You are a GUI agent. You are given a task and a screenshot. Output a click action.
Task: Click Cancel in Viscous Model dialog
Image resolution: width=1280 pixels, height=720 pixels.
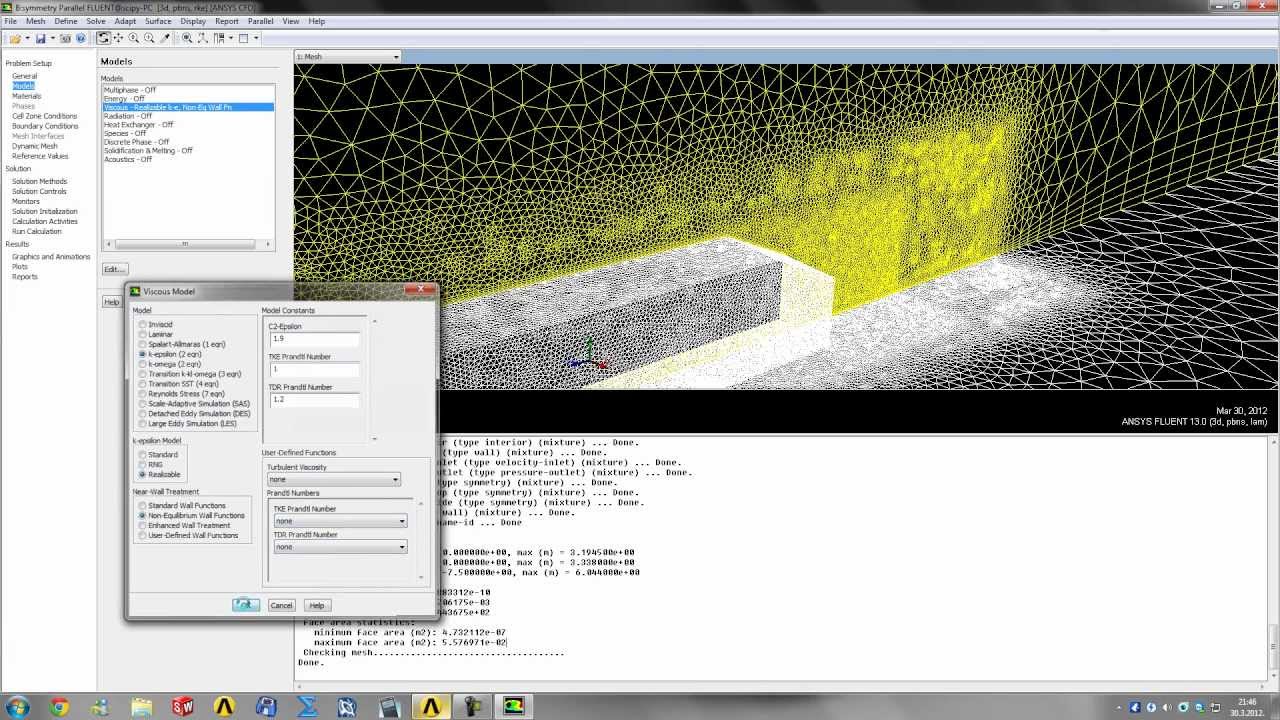(x=281, y=605)
